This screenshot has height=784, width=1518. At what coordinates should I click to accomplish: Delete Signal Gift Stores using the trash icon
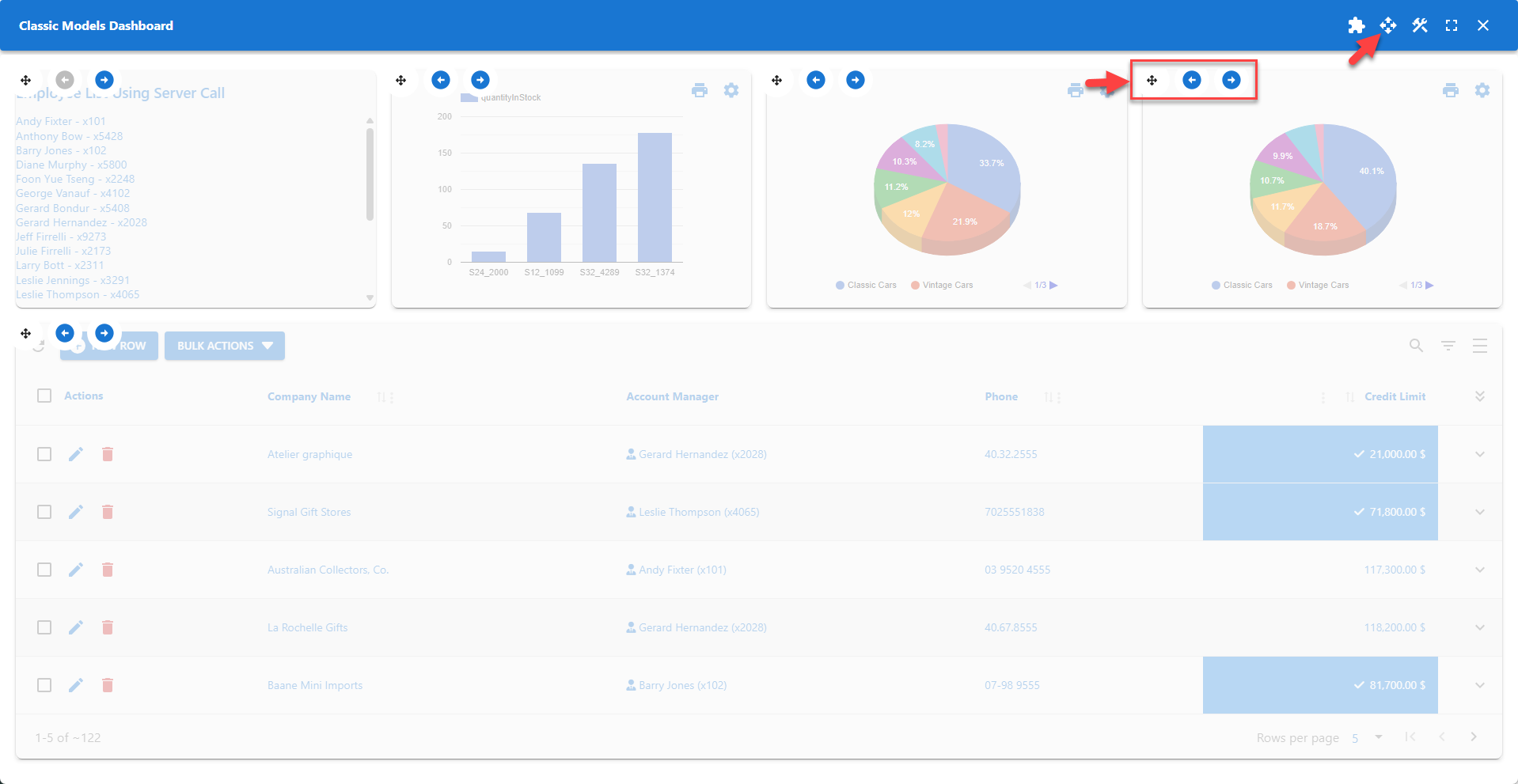pos(108,512)
